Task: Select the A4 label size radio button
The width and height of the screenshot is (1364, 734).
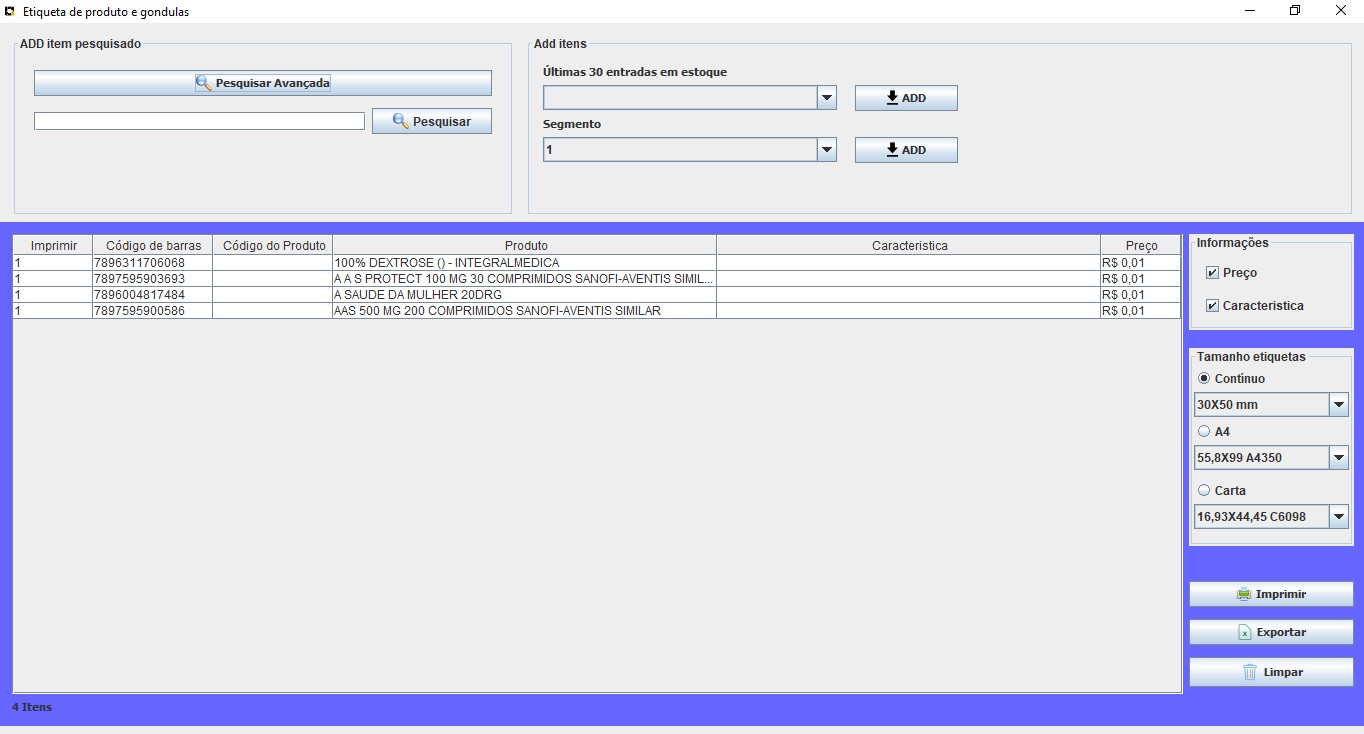Action: [1204, 432]
